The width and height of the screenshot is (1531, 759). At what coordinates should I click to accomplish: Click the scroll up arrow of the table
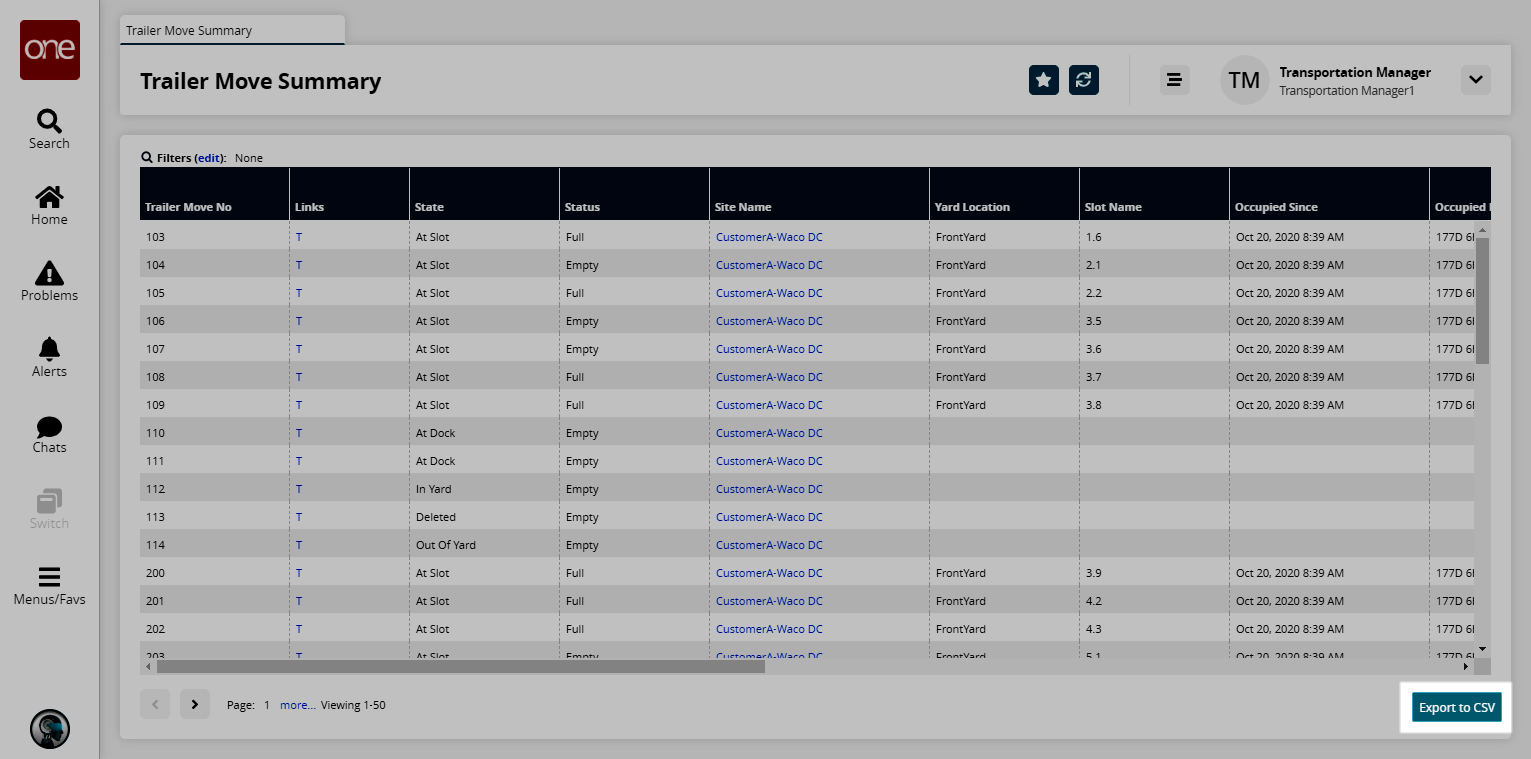1483,228
